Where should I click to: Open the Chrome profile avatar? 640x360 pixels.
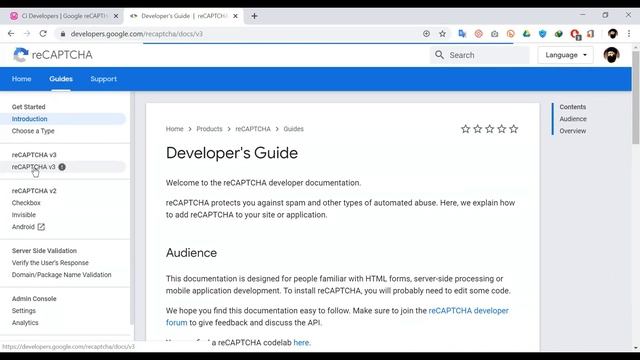click(x=612, y=34)
